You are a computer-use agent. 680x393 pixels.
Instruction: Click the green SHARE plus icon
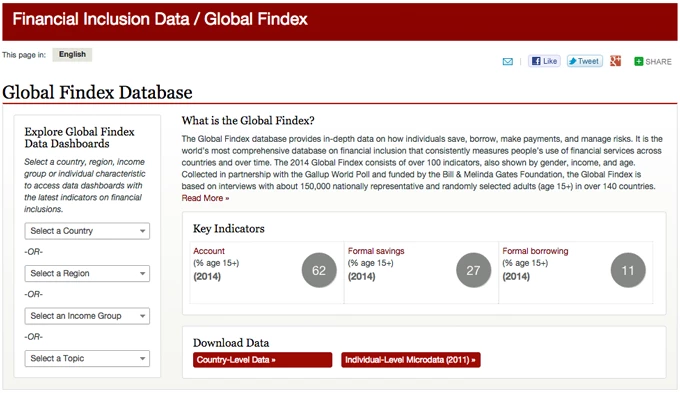[x=638, y=62]
